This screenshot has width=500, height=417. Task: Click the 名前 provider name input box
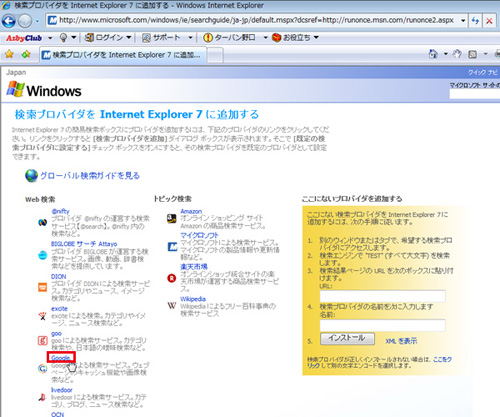coord(383,325)
